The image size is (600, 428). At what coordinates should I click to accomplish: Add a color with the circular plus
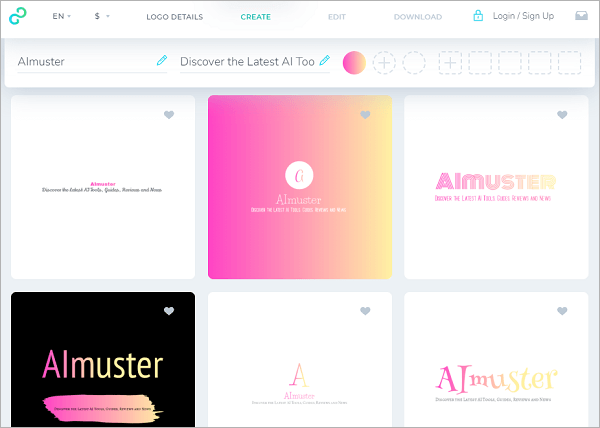coord(384,63)
